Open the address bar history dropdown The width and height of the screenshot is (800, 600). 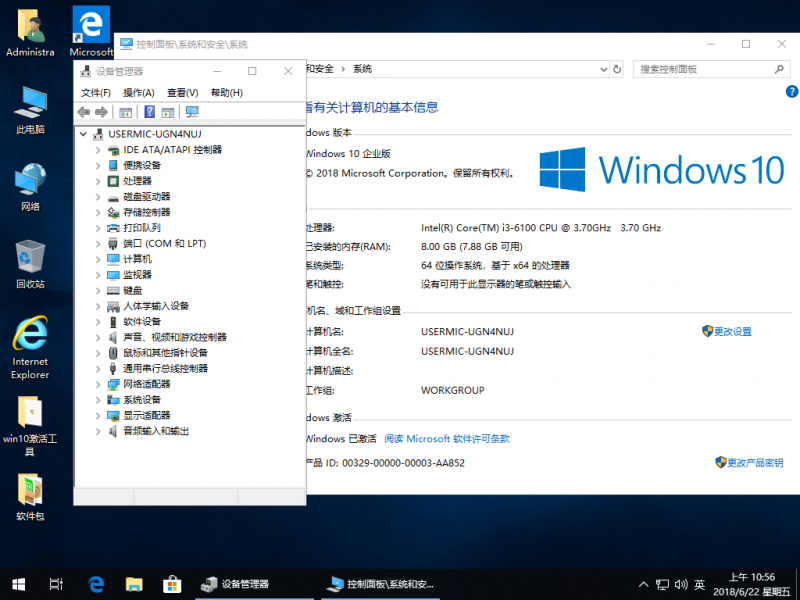coord(604,69)
